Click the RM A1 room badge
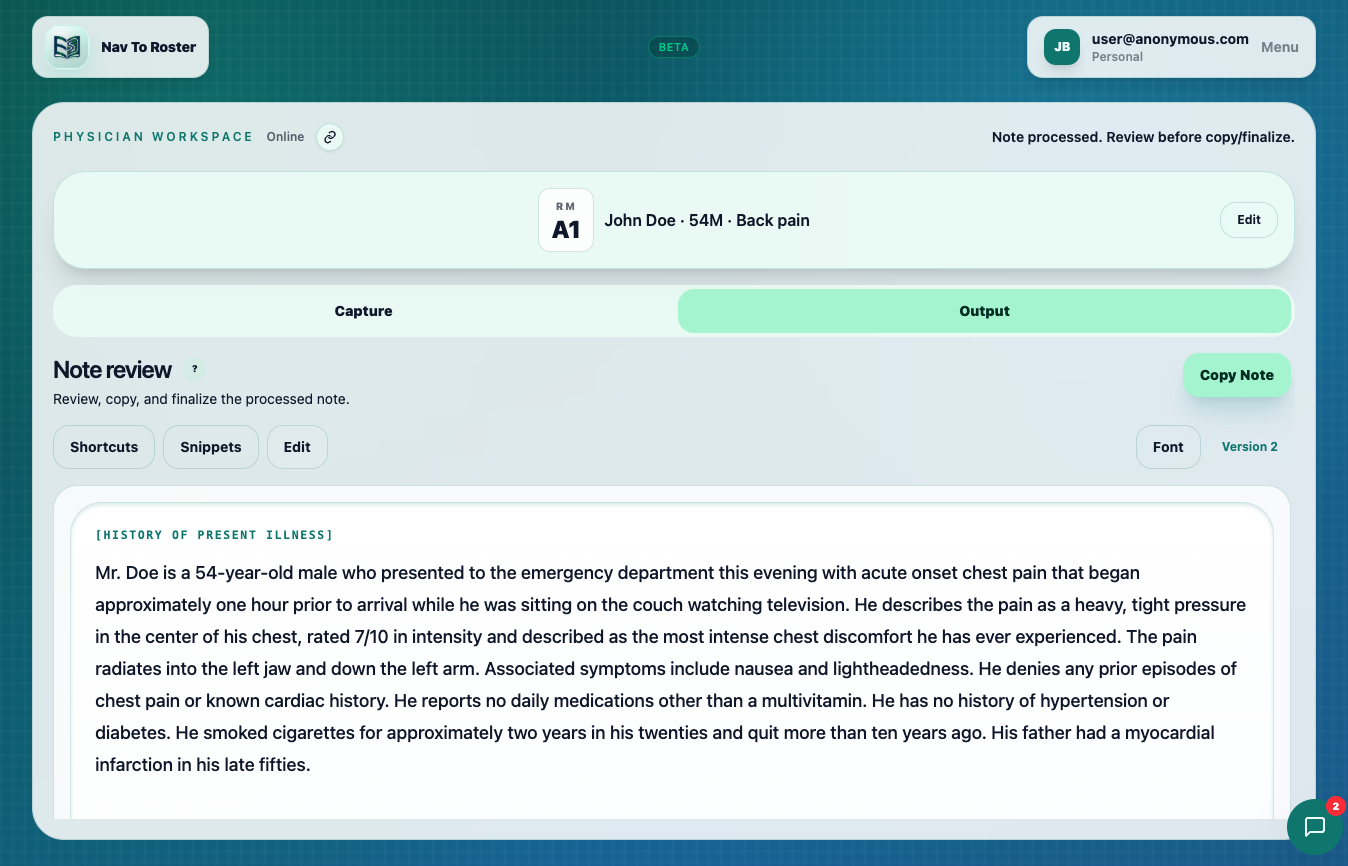 click(x=566, y=220)
